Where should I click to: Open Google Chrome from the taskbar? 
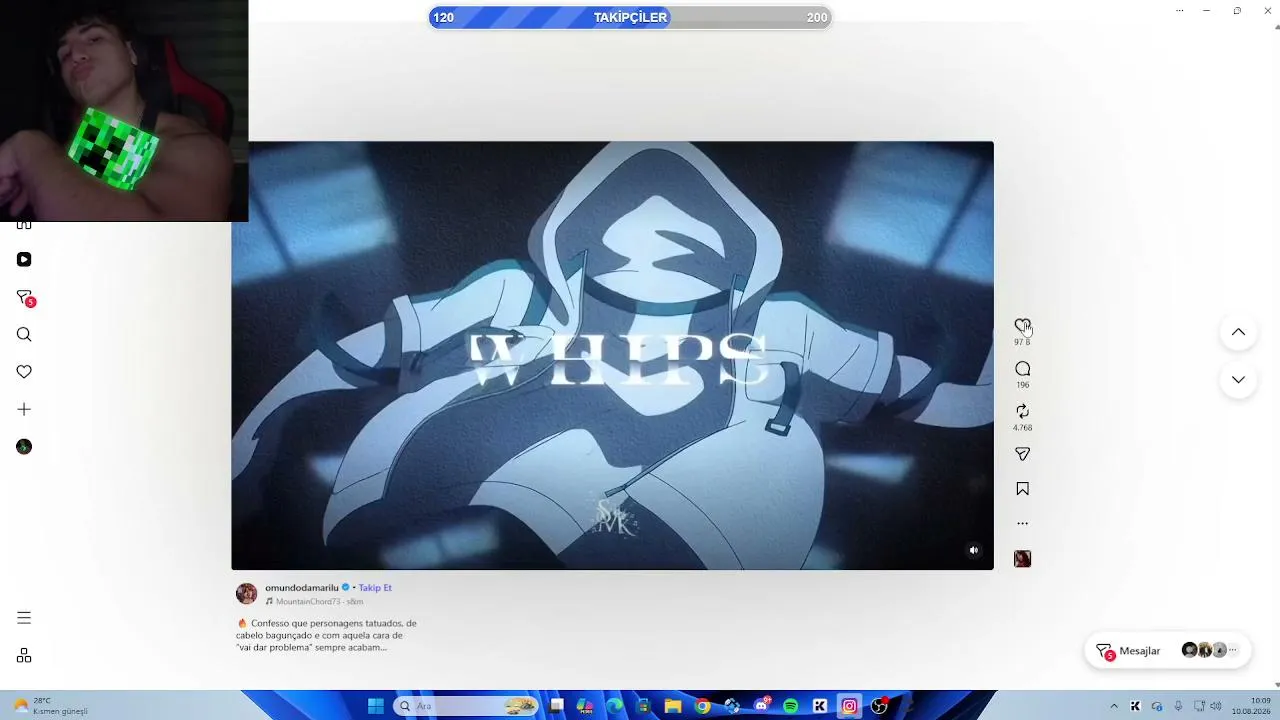(x=703, y=706)
